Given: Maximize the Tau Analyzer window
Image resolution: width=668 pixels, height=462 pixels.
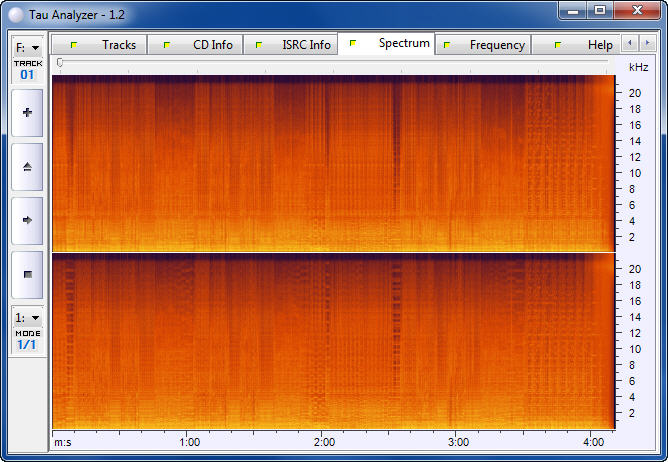Looking at the screenshot, I should [x=600, y=10].
